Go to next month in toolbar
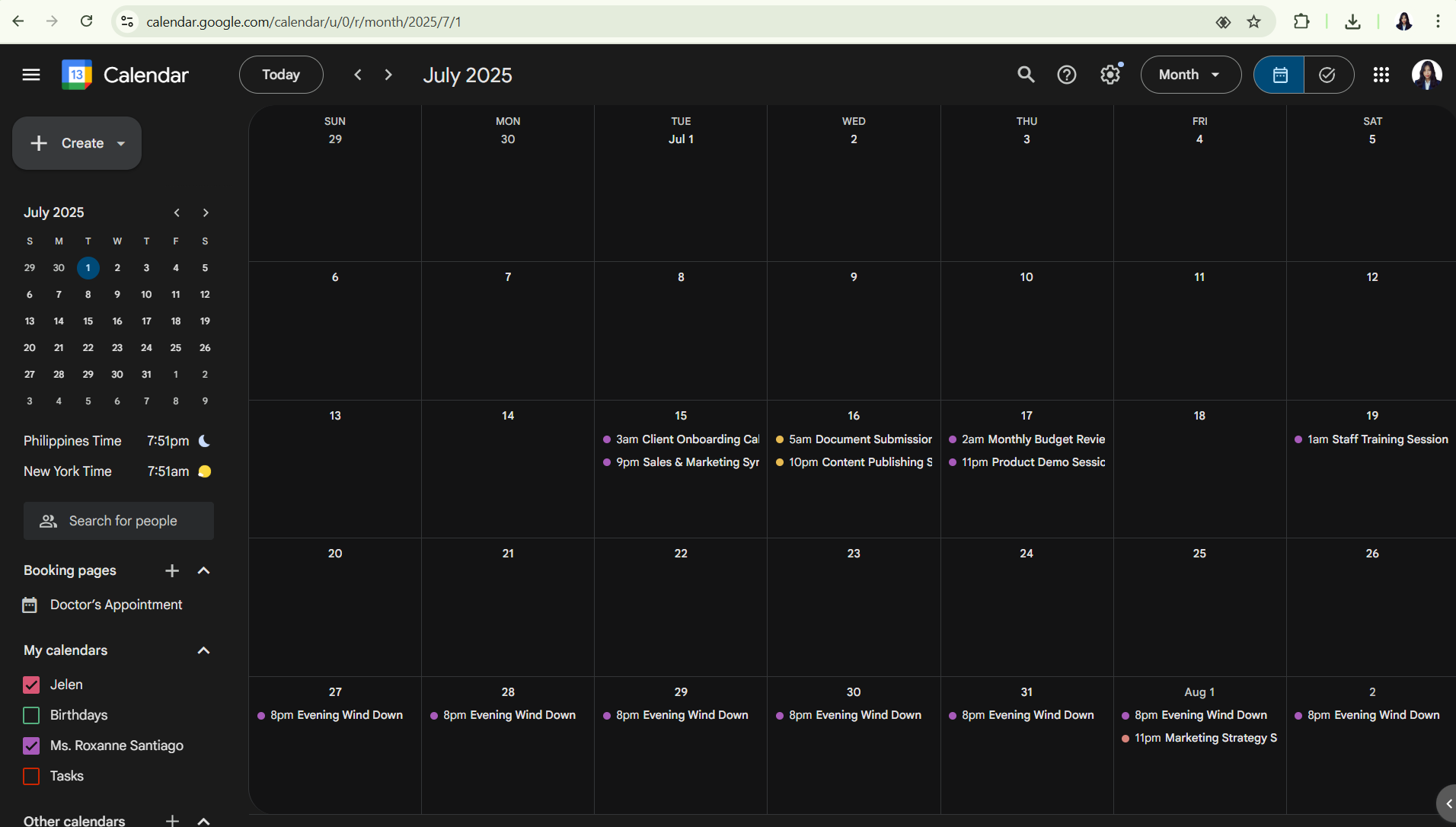Screen dimensions: 1456x827 click(x=388, y=75)
